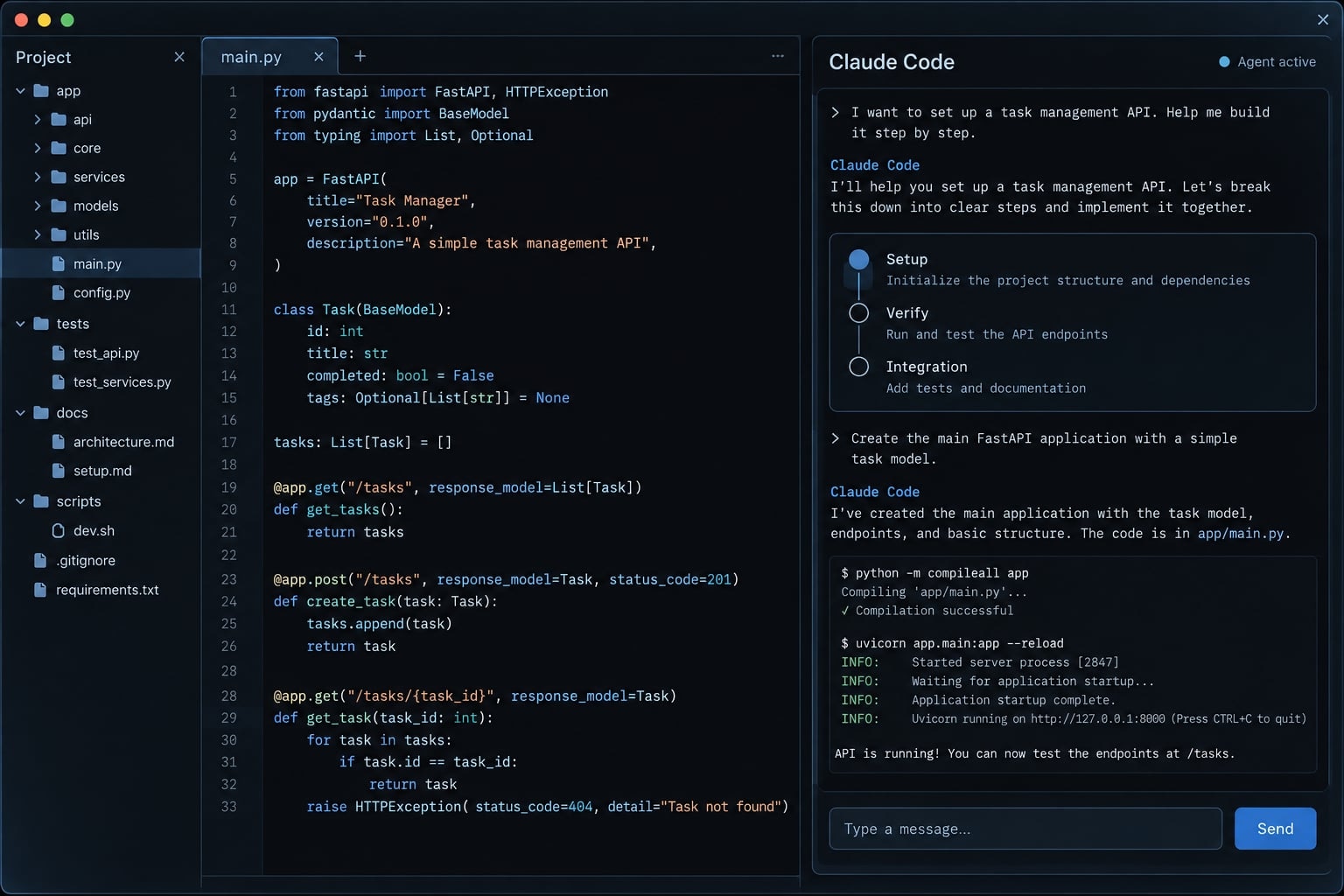Viewport: 1344px width, 896px height.
Task: Select the Integration step radio circle
Action: (859, 367)
